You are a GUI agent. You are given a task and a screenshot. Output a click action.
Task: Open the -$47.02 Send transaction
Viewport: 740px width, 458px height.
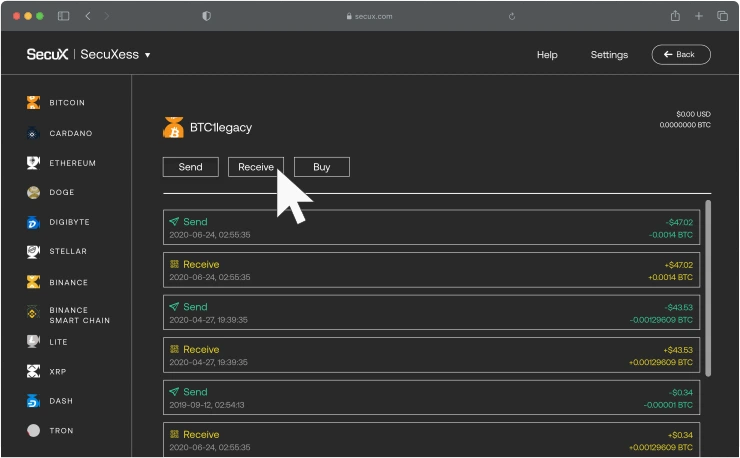tap(431, 228)
